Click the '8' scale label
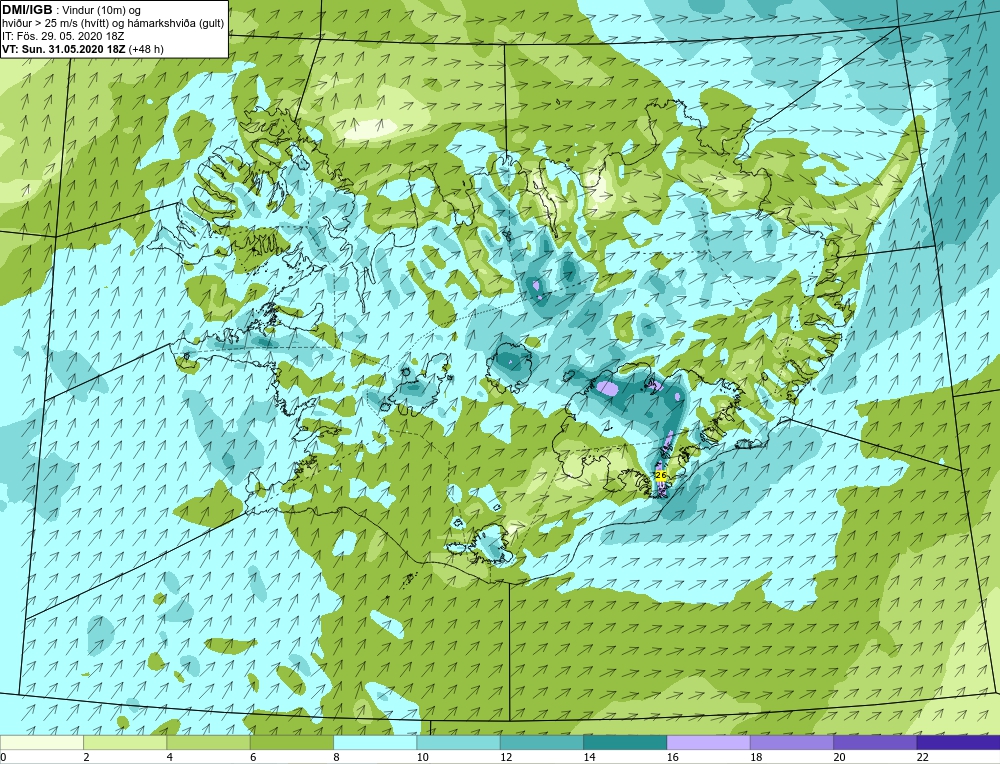The height and width of the screenshot is (764, 1000). point(336,757)
